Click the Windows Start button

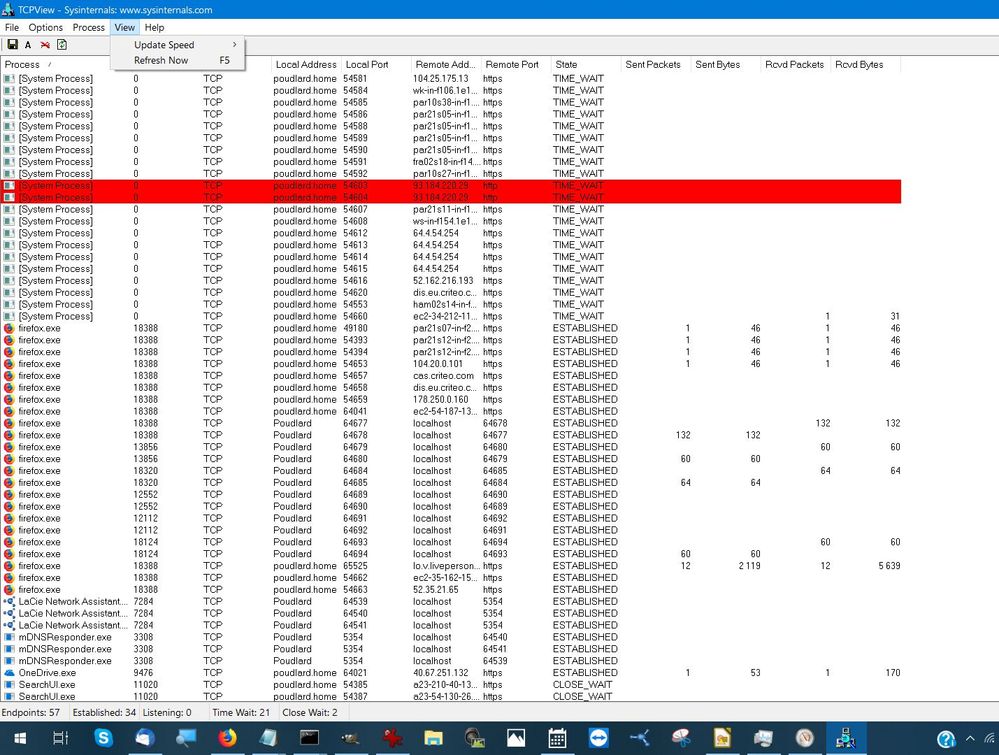[x=18, y=738]
